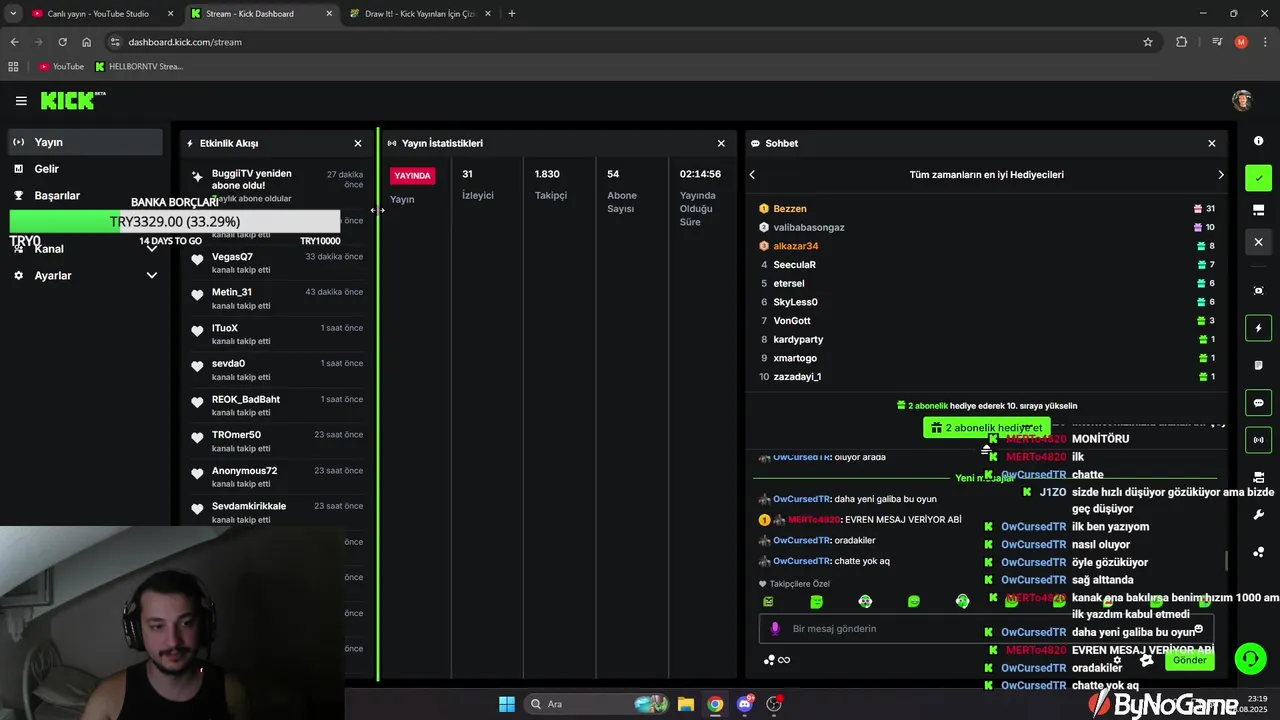Click the taskbar Ara search box
Image resolution: width=1280 pixels, height=720 pixels.
(595, 704)
